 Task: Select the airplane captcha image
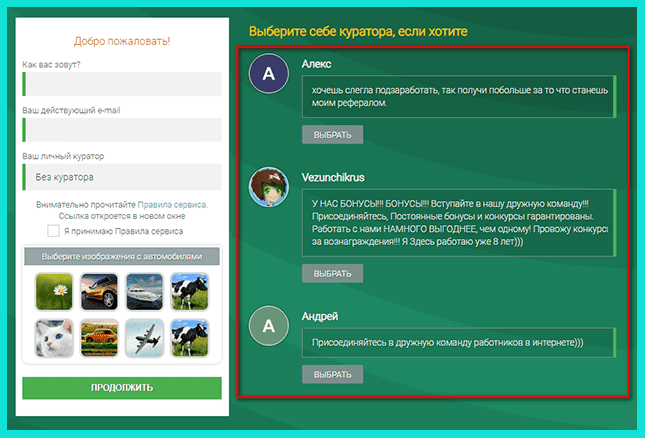143,339
